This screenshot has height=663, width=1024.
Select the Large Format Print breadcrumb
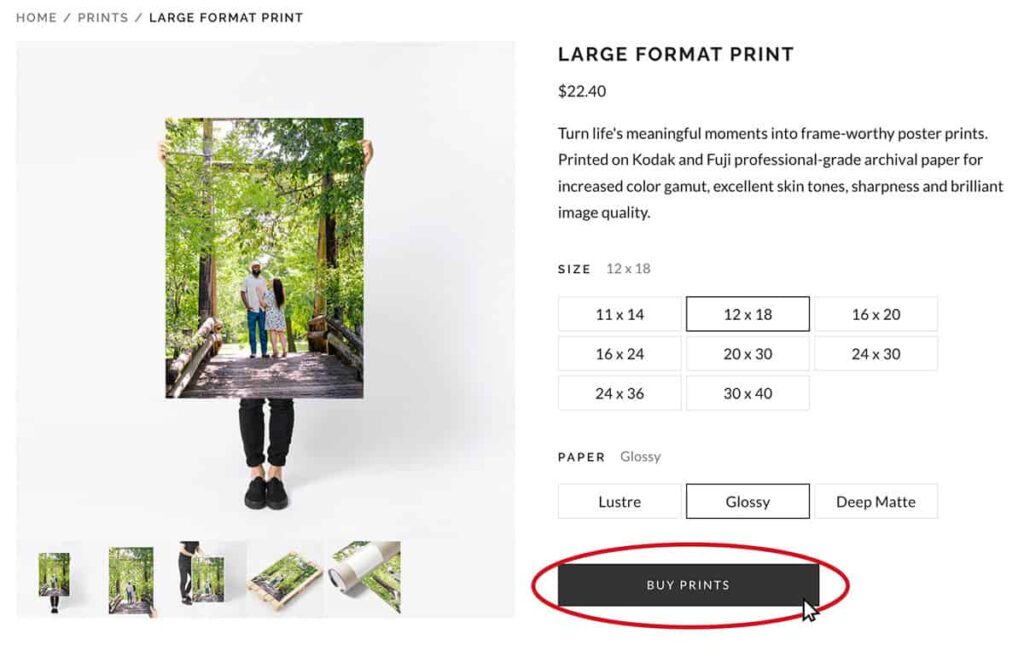click(226, 17)
